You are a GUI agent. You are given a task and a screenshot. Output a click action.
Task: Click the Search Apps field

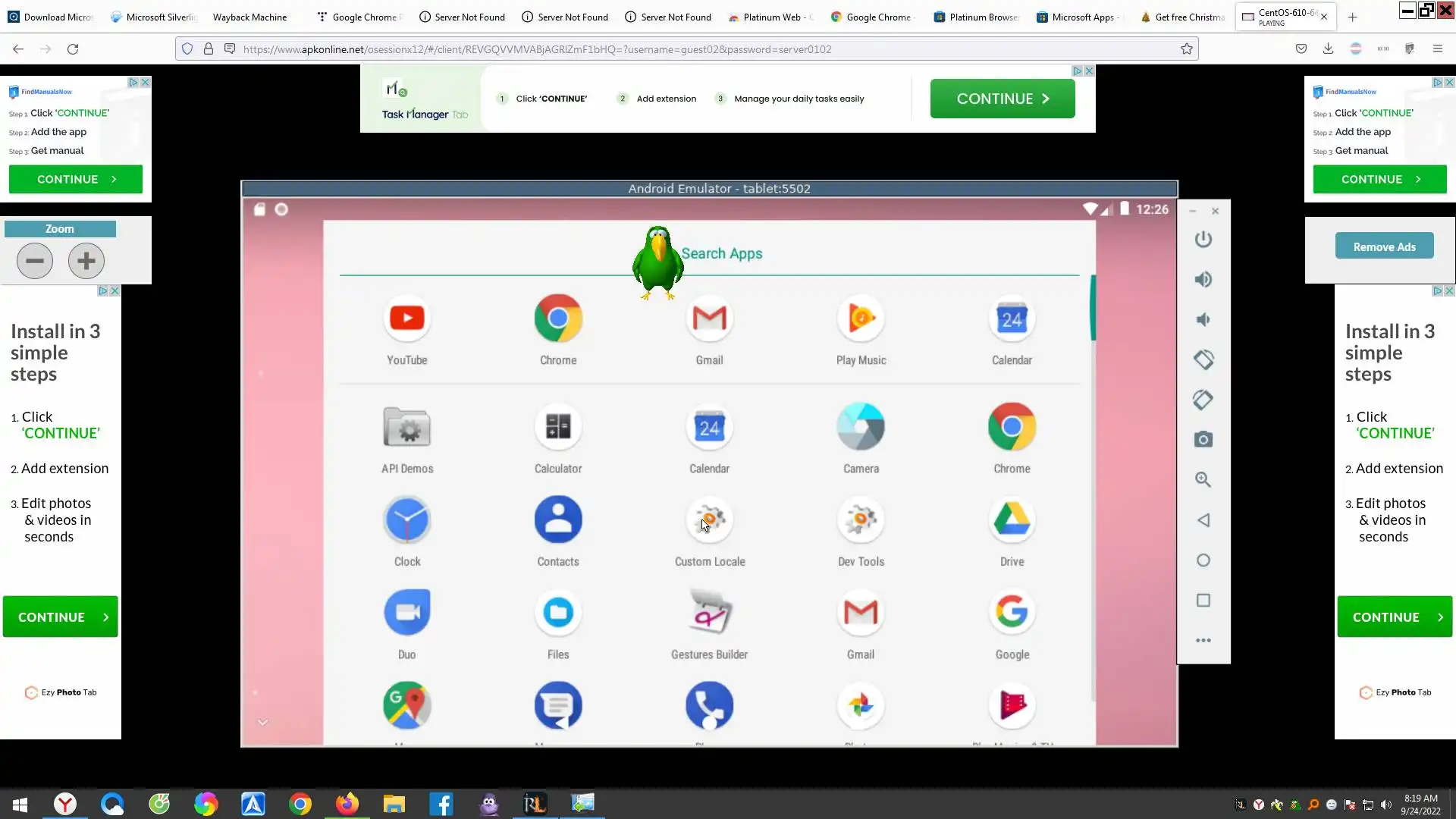point(721,253)
